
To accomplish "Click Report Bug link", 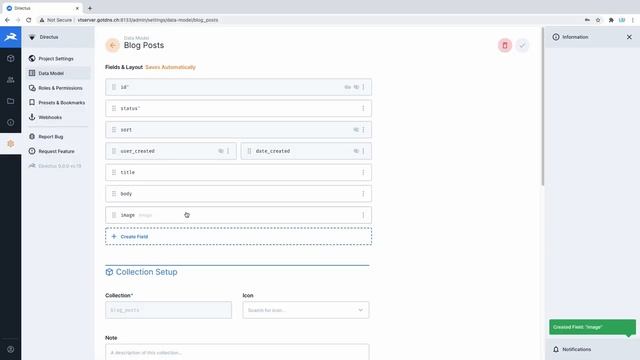I will coord(58,136).
